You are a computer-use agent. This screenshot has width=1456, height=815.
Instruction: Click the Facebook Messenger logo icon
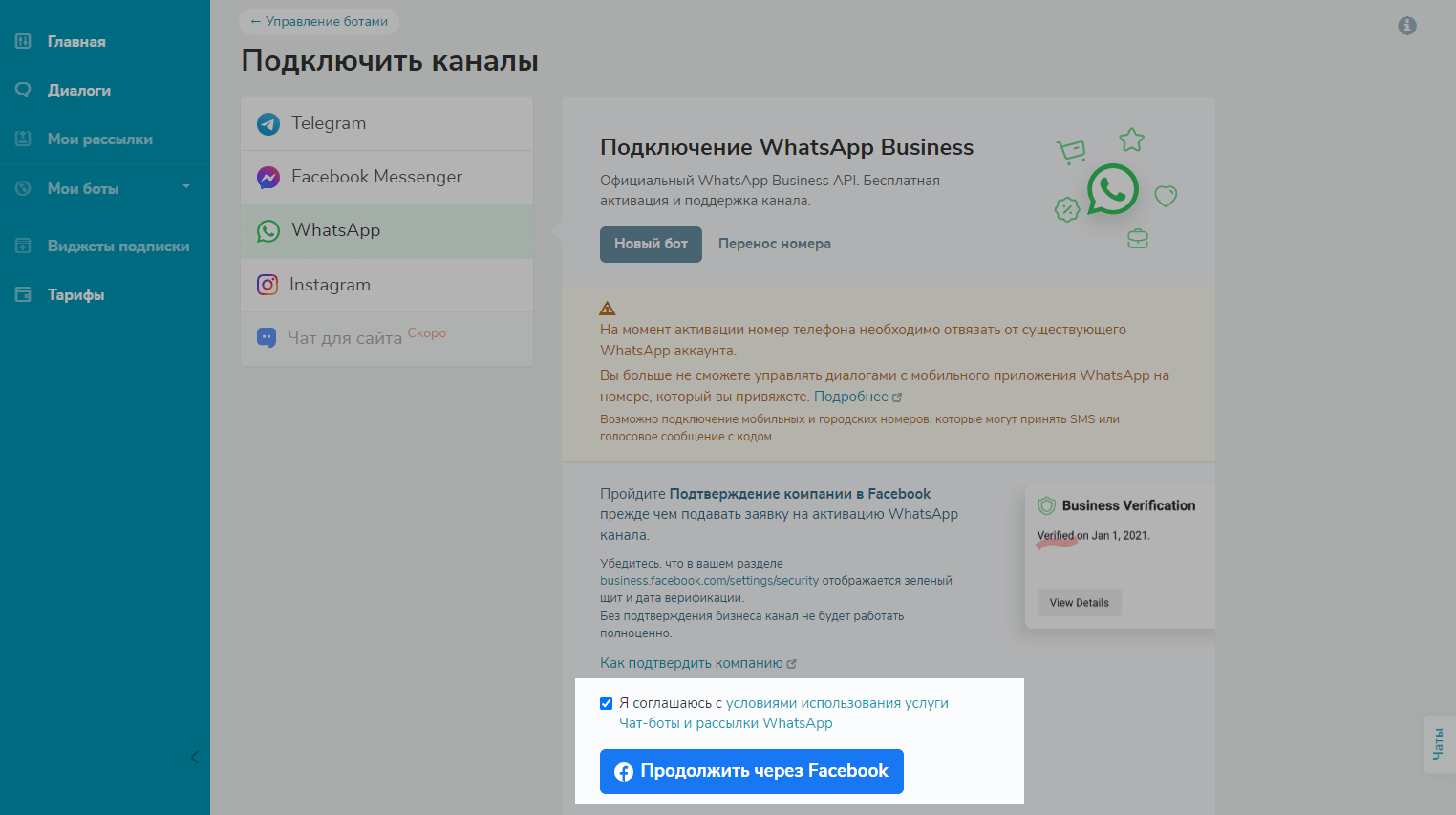coord(268,178)
